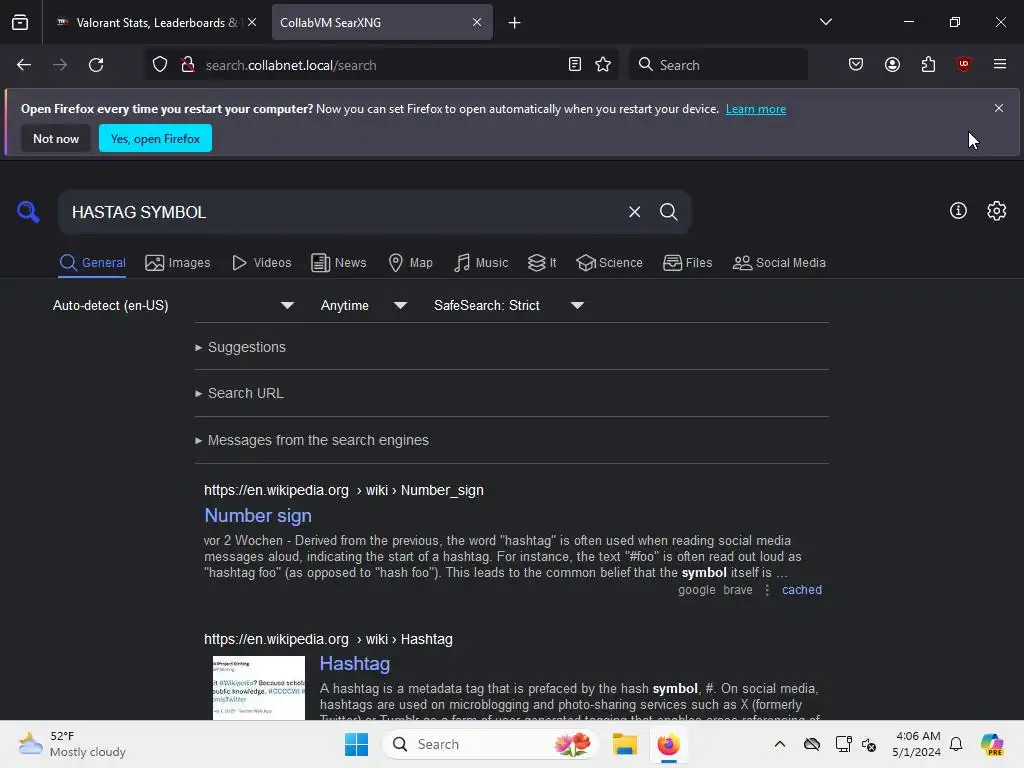Go back to the previous page
The width and height of the screenshot is (1024, 768).
(x=24, y=65)
